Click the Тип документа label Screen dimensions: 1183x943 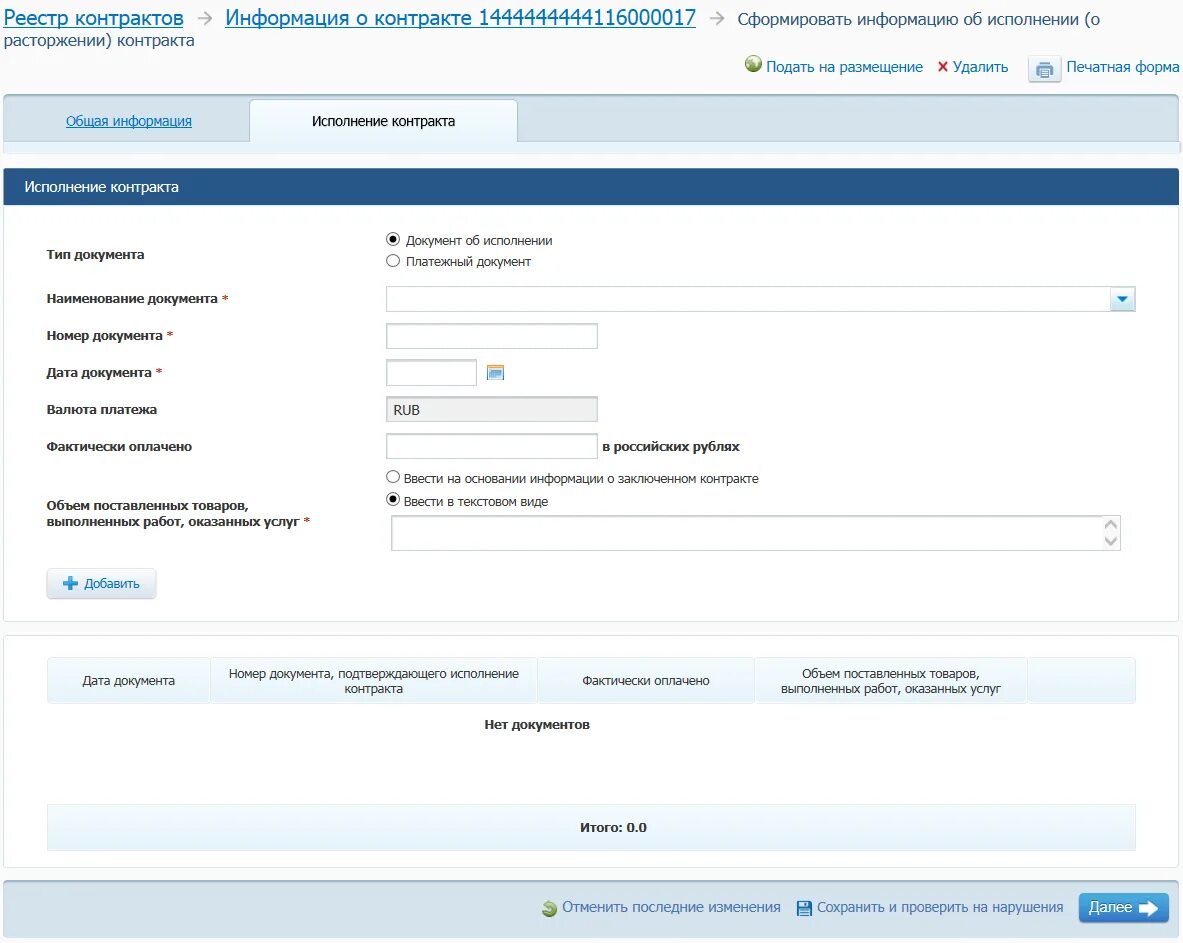(95, 255)
